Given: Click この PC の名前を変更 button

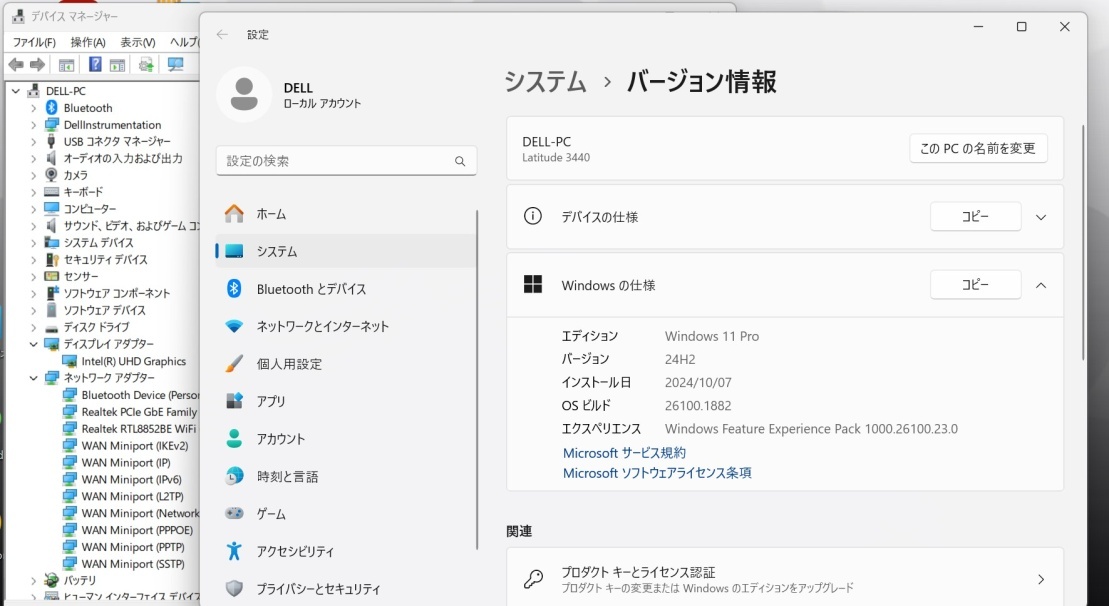Looking at the screenshot, I should (x=978, y=148).
